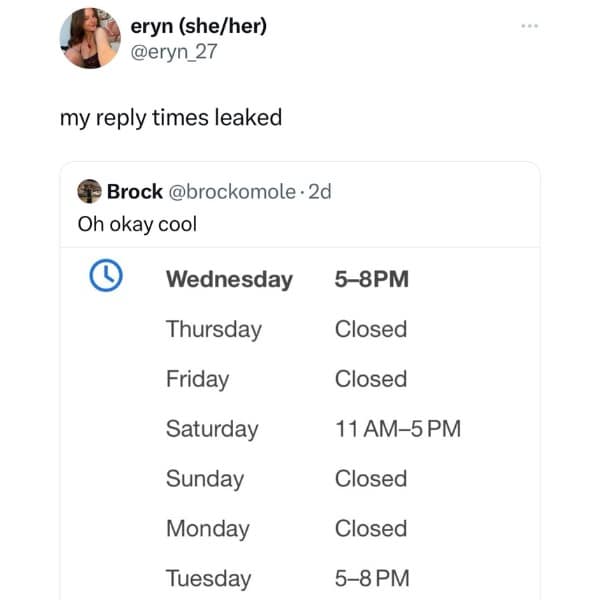Image resolution: width=600 pixels, height=600 pixels.
Task: Select the Saturday row label
Action: pyautogui.click(x=212, y=429)
